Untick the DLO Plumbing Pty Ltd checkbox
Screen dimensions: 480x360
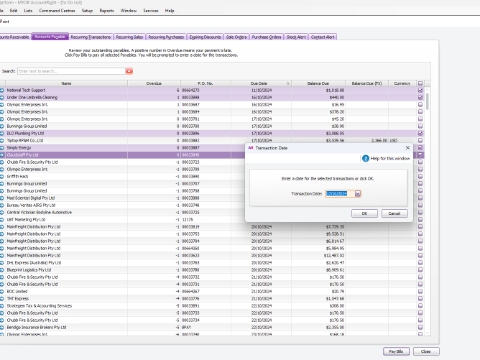(420, 133)
